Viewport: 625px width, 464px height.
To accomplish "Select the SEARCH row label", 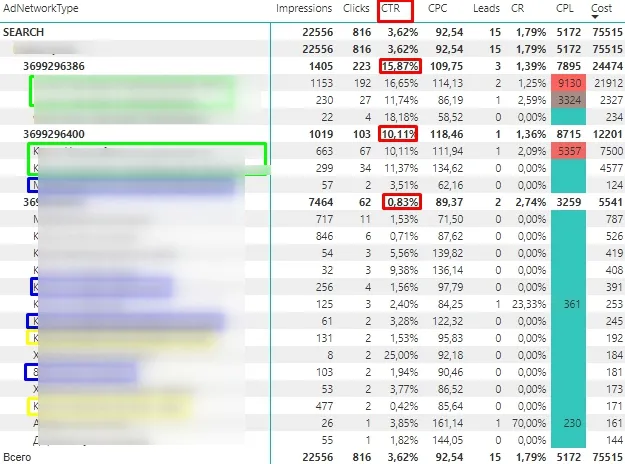I will pos(24,32).
